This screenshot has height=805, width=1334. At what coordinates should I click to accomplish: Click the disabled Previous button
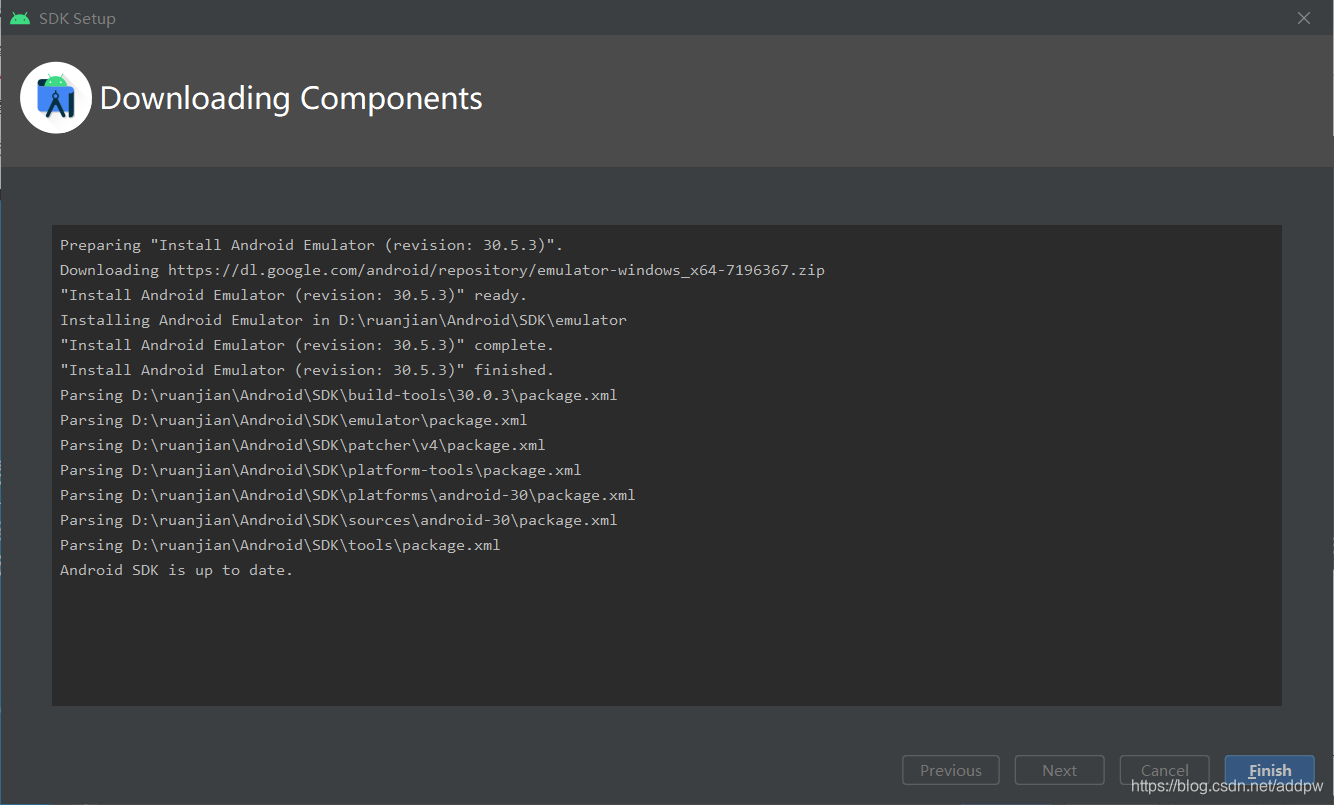click(950, 770)
